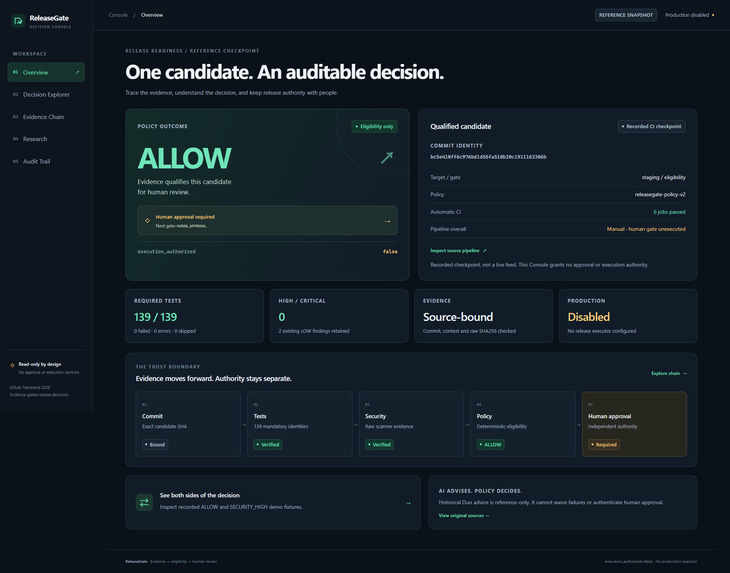Click the Production Disabled card
This screenshot has height=573, width=730.
tap(628, 316)
